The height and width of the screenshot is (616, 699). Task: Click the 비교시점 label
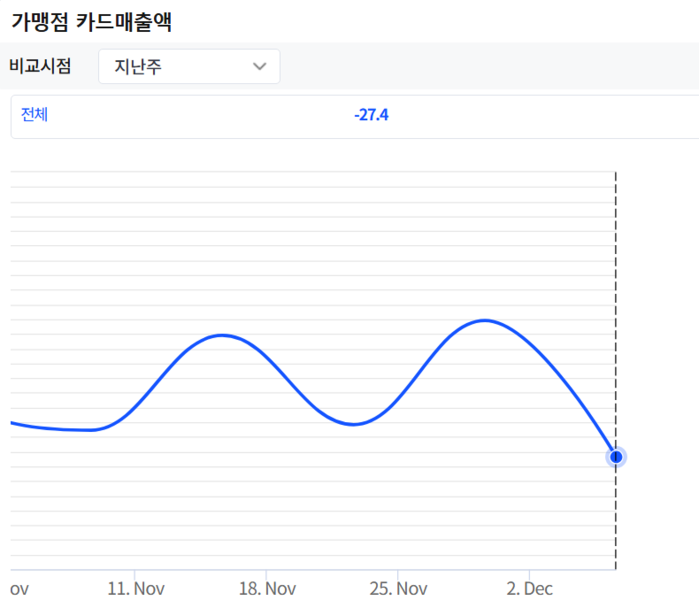click(40, 66)
